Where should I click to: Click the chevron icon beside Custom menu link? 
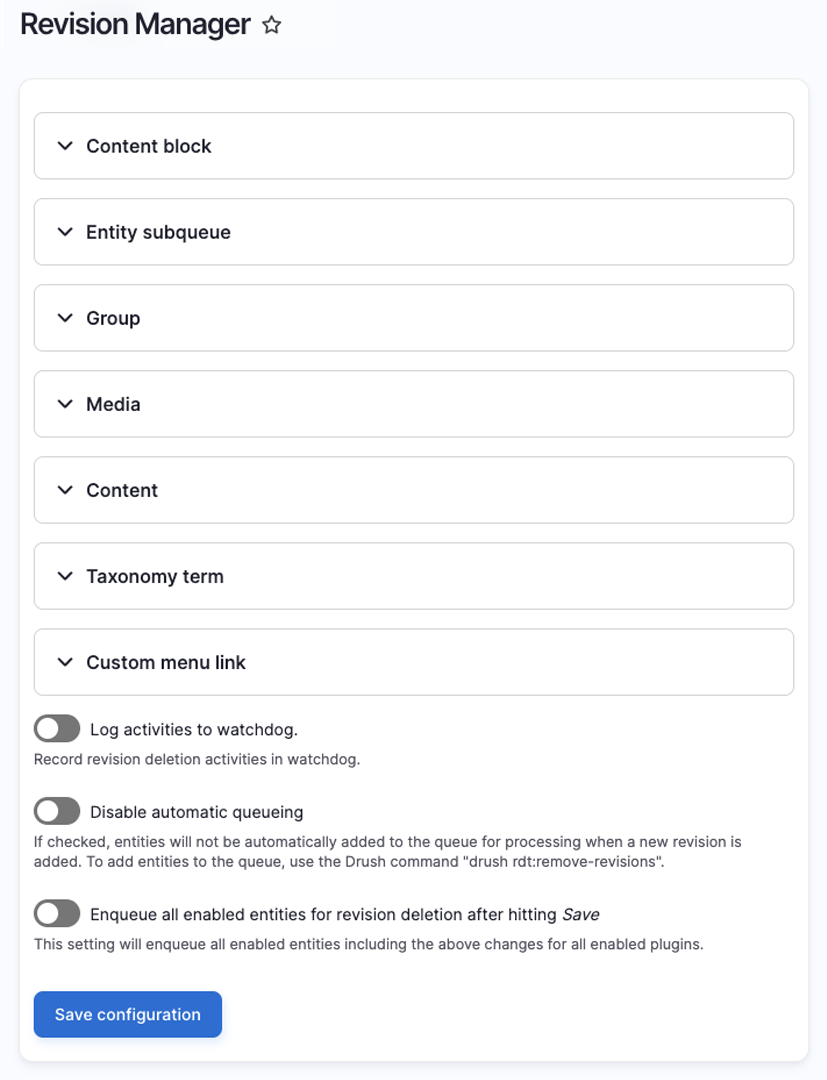[x=65, y=663]
